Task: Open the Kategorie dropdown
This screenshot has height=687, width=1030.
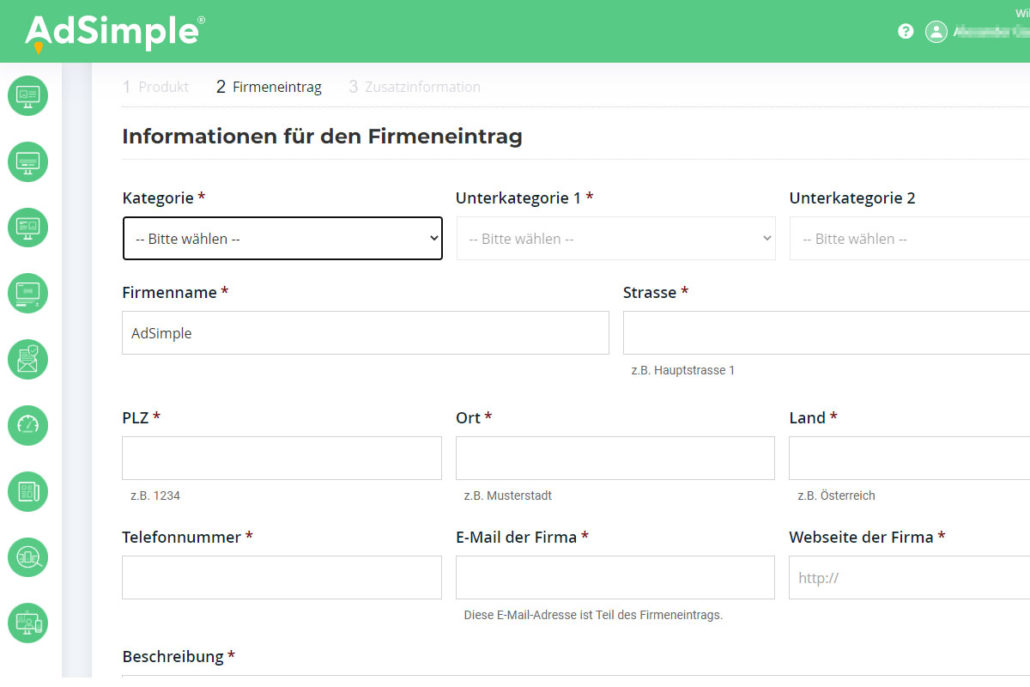Action: coord(281,238)
